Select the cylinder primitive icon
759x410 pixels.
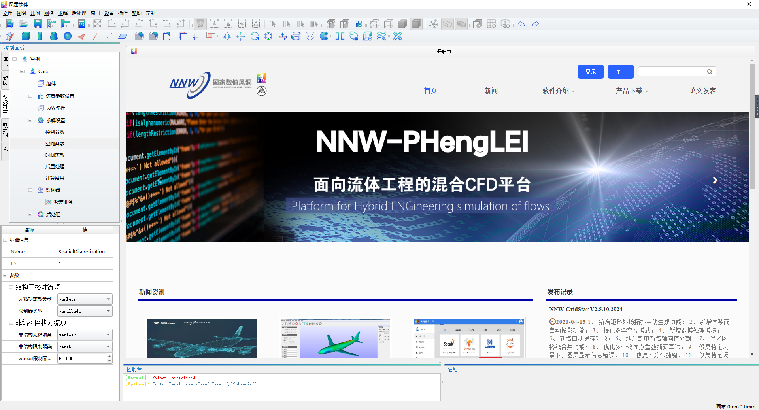[x=40, y=36]
